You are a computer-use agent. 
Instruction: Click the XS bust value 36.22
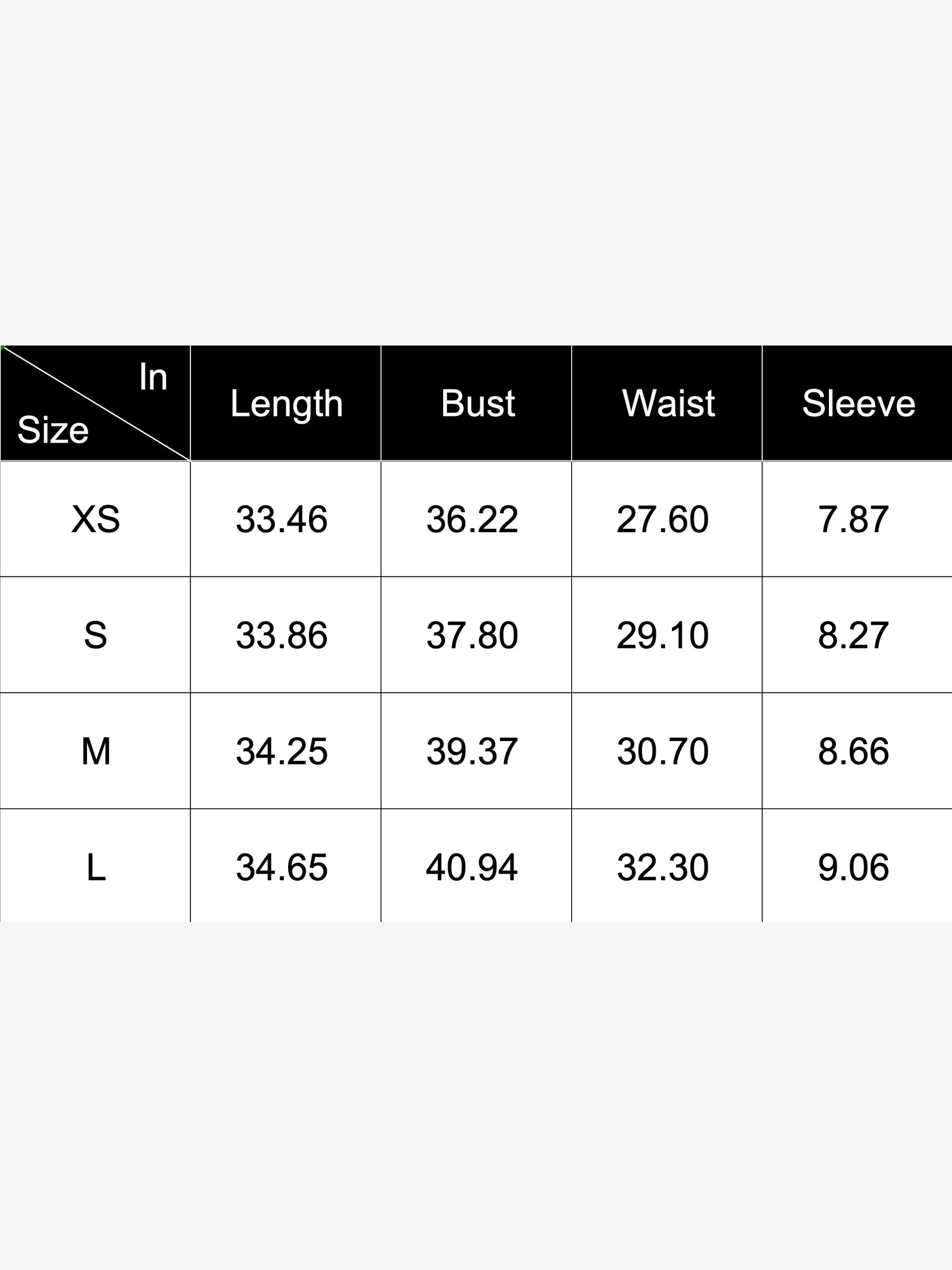coord(472,519)
